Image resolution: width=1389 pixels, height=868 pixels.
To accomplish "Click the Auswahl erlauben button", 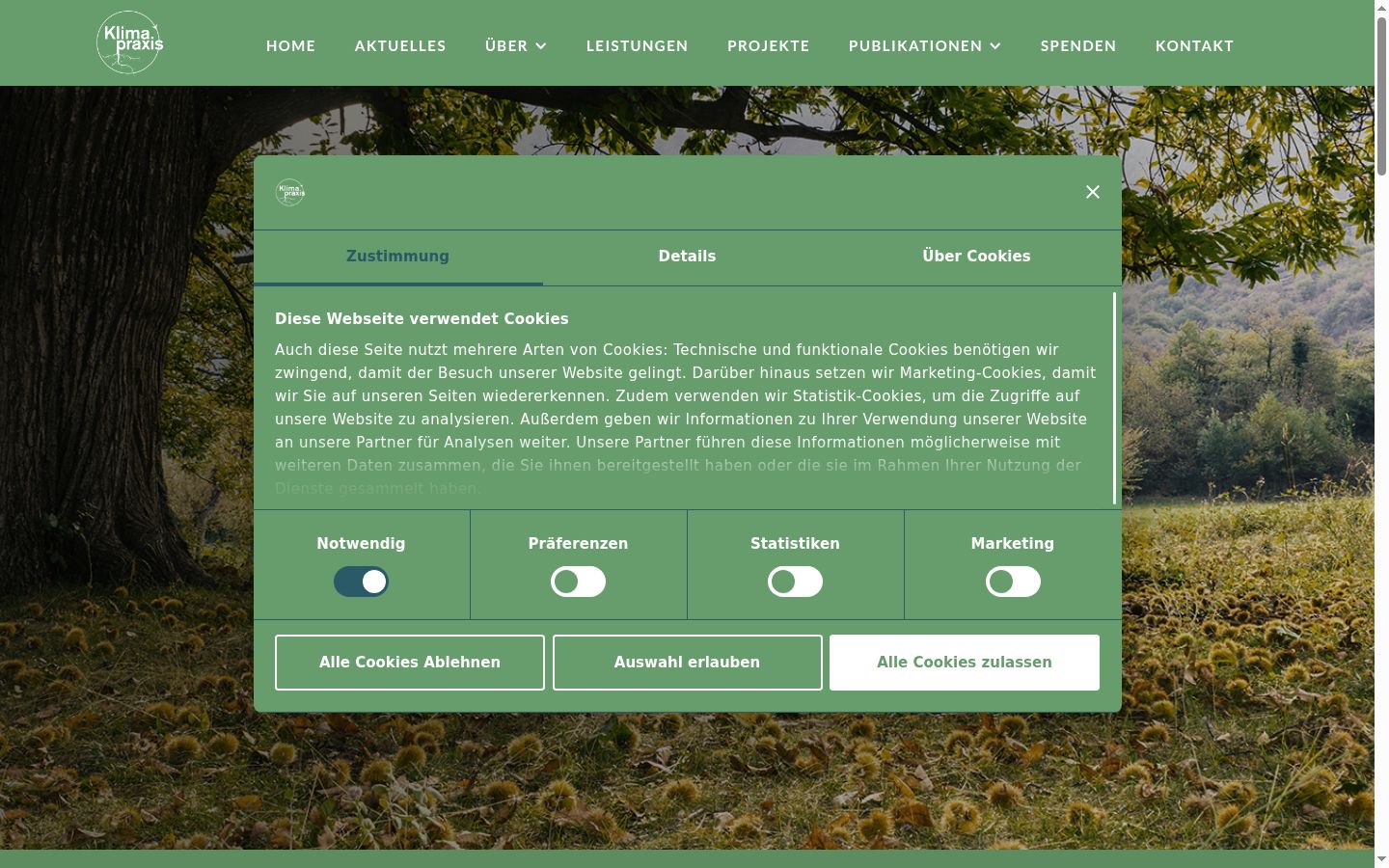I will [x=688, y=663].
